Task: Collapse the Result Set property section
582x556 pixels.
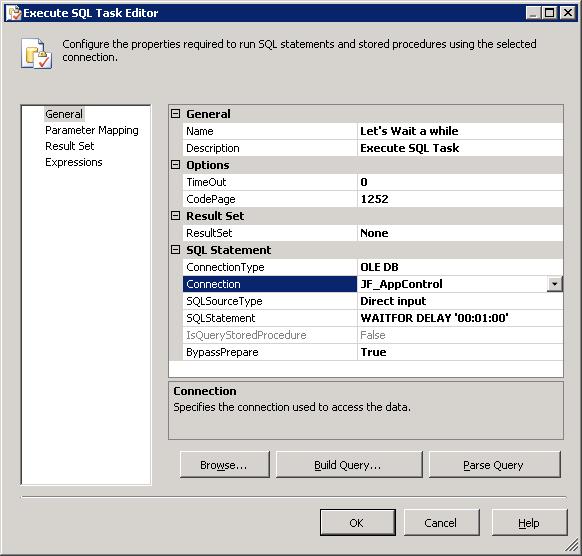Action: click(175, 216)
